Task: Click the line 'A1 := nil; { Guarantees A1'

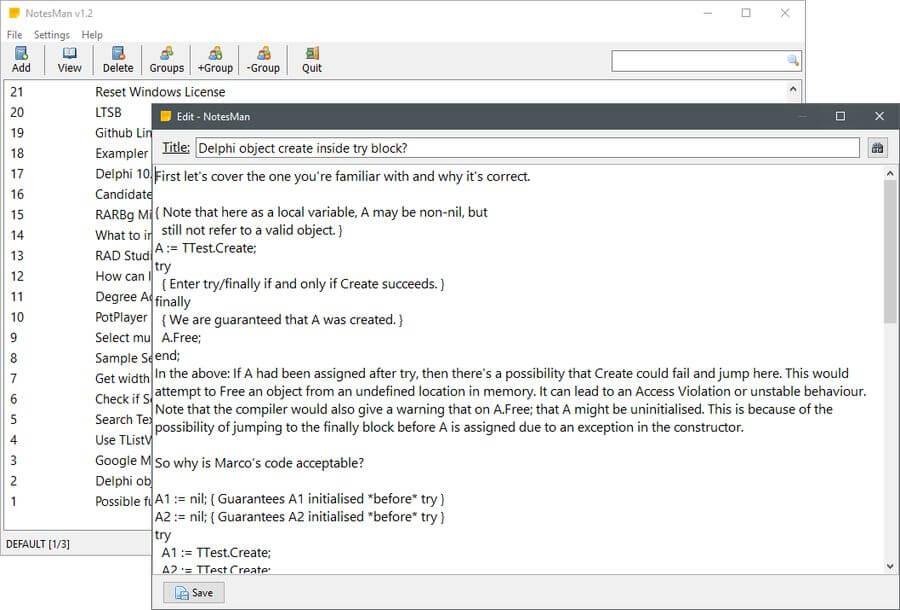Action: [x=300, y=499]
